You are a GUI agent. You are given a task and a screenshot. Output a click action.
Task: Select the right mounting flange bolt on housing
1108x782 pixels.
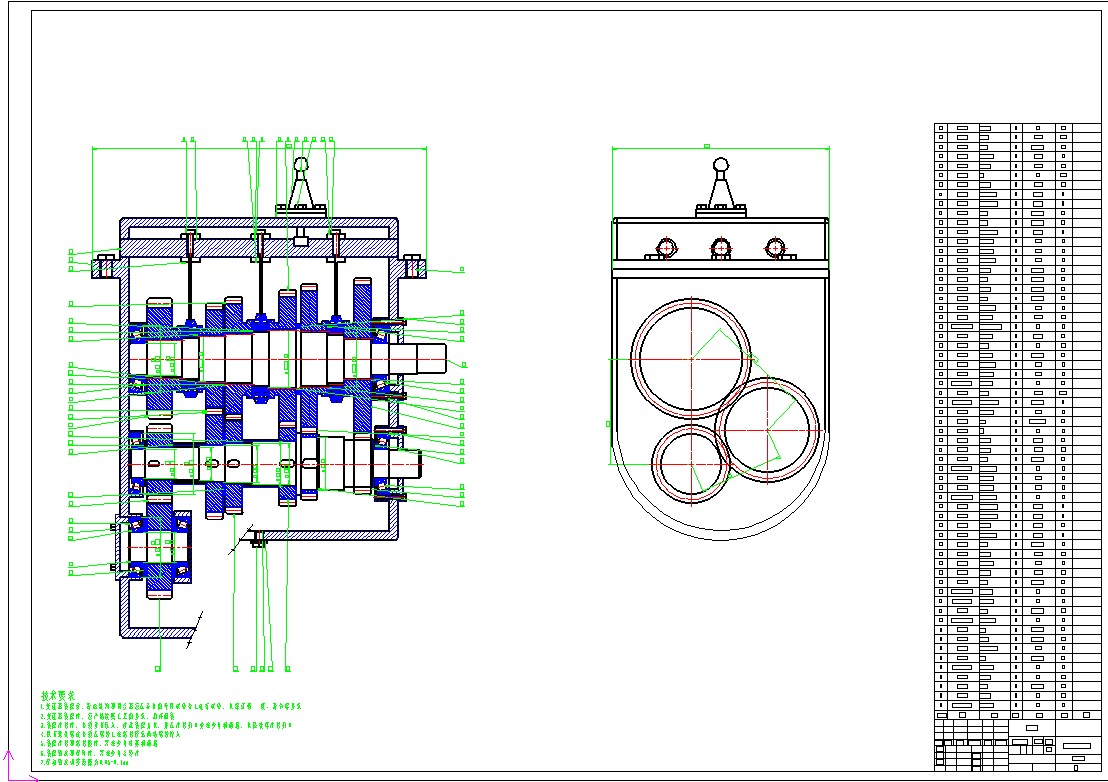[x=413, y=267]
